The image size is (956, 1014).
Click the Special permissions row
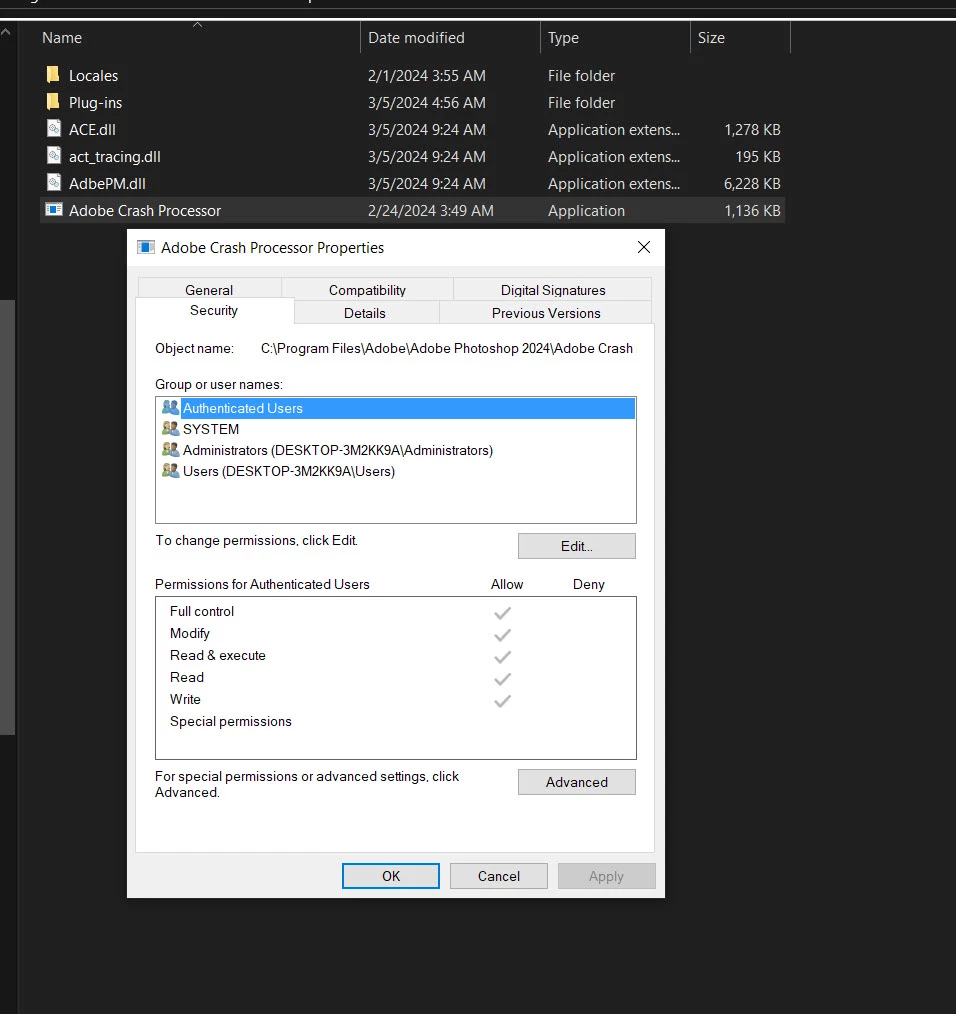click(x=396, y=721)
